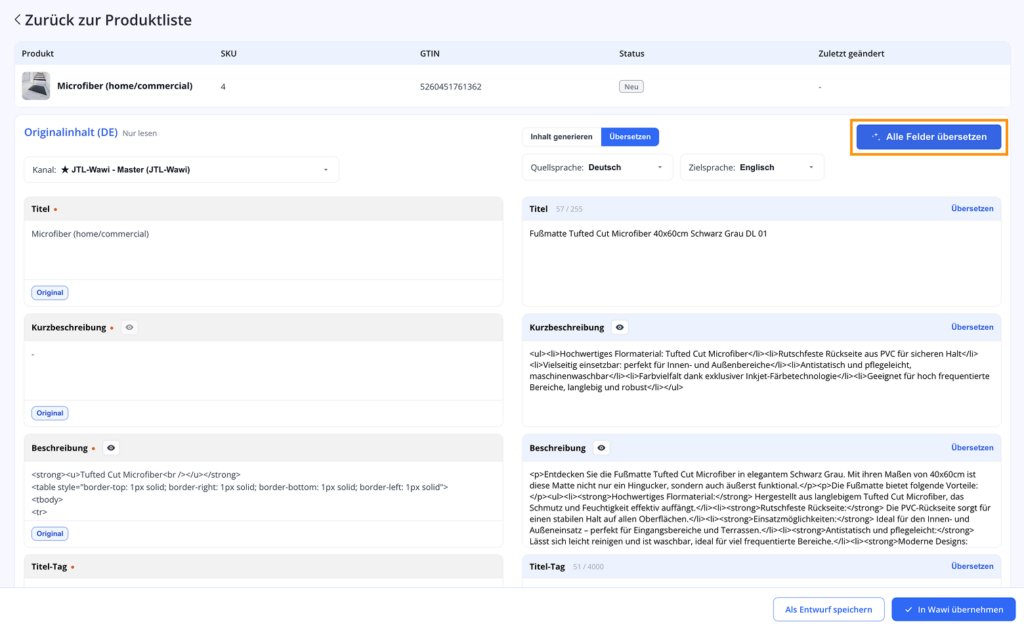Open the Kanal JTL-Wawi Master dropdown
This screenshot has height=628, width=1024.
pos(182,170)
